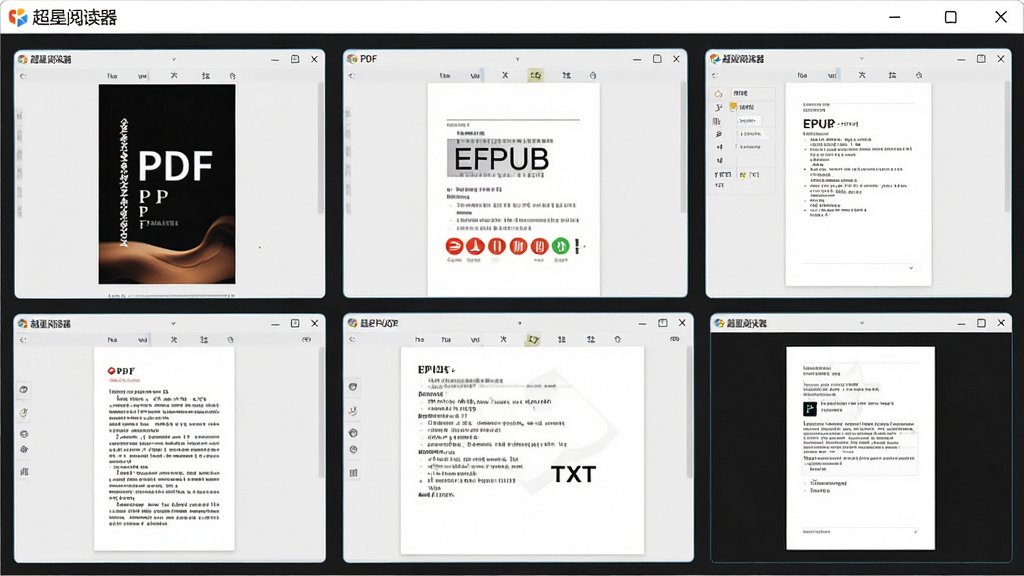The width and height of the screenshot is (1024, 576).
Task: Click the home icon atop the EPUB window sidebar
Action: [718, 93]
